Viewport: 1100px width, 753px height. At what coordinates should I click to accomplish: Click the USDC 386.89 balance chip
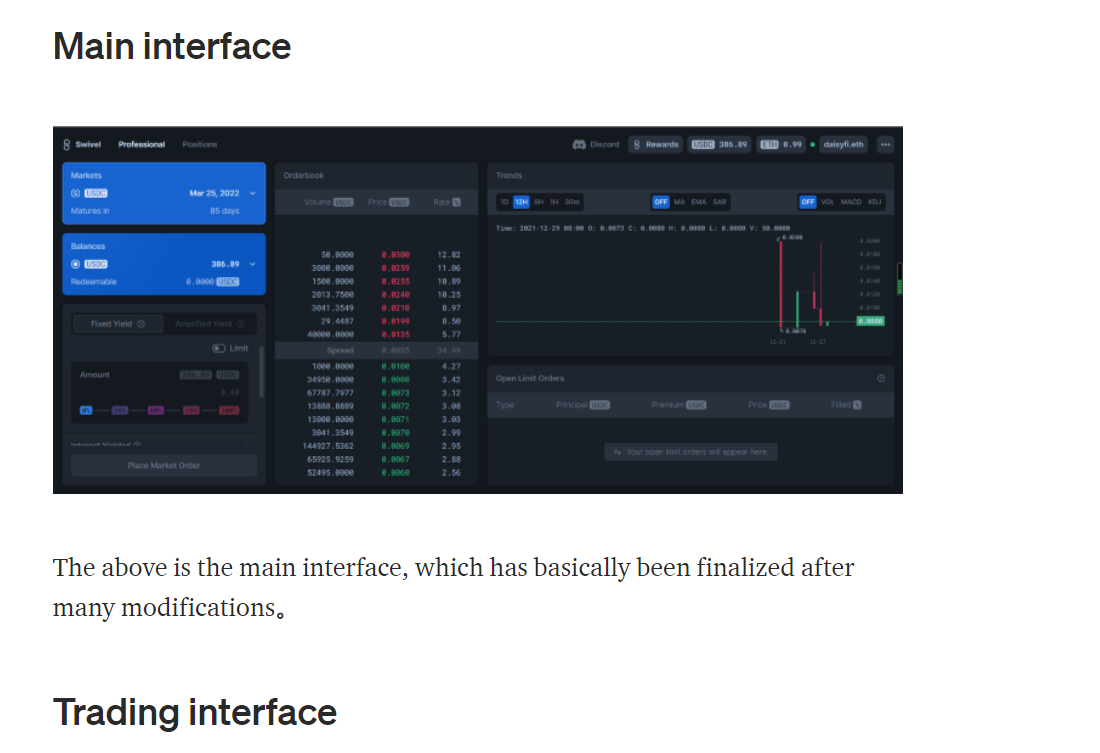719,145
